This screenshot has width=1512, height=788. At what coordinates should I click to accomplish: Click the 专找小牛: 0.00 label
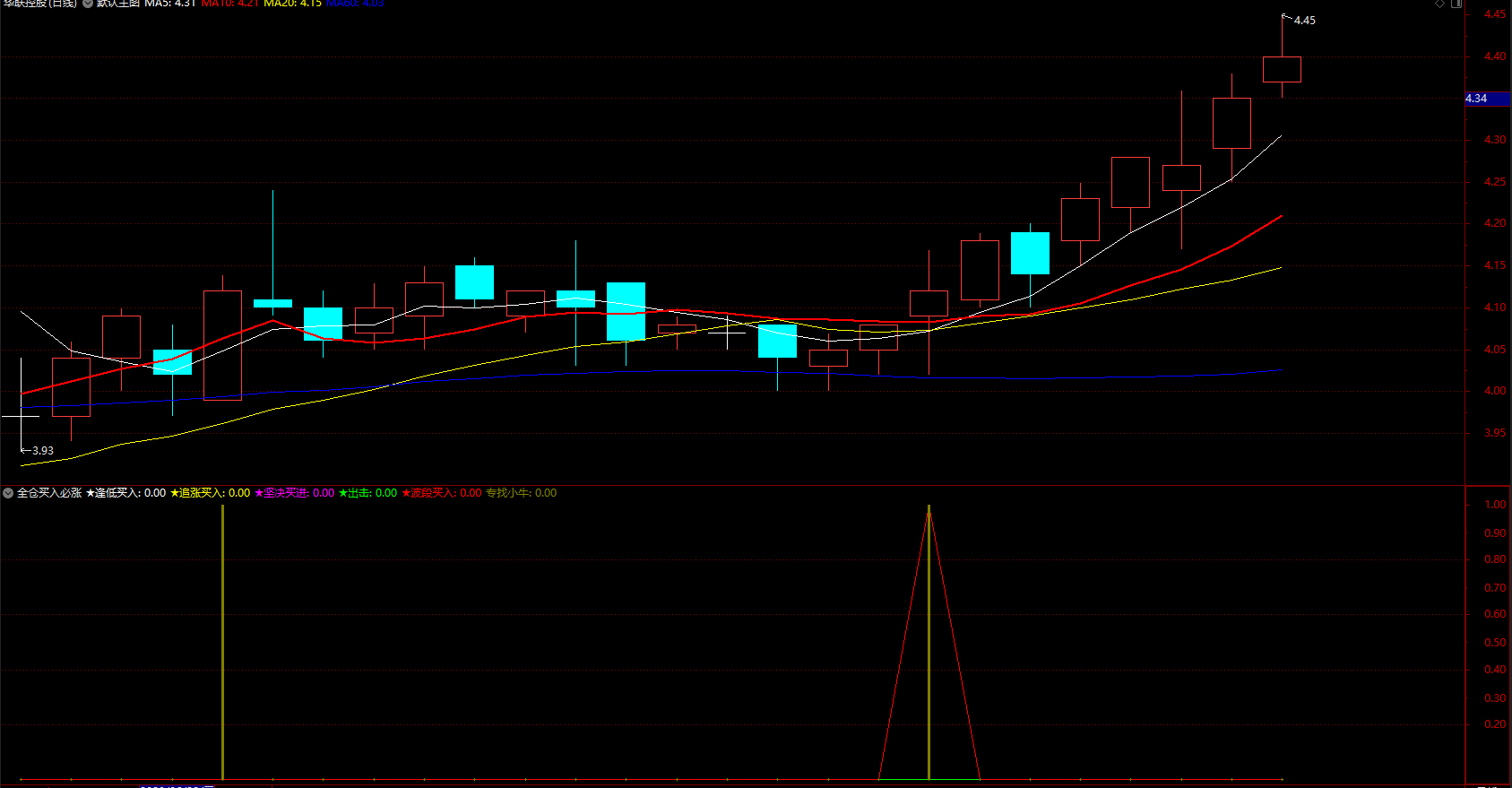pos(521,493)
